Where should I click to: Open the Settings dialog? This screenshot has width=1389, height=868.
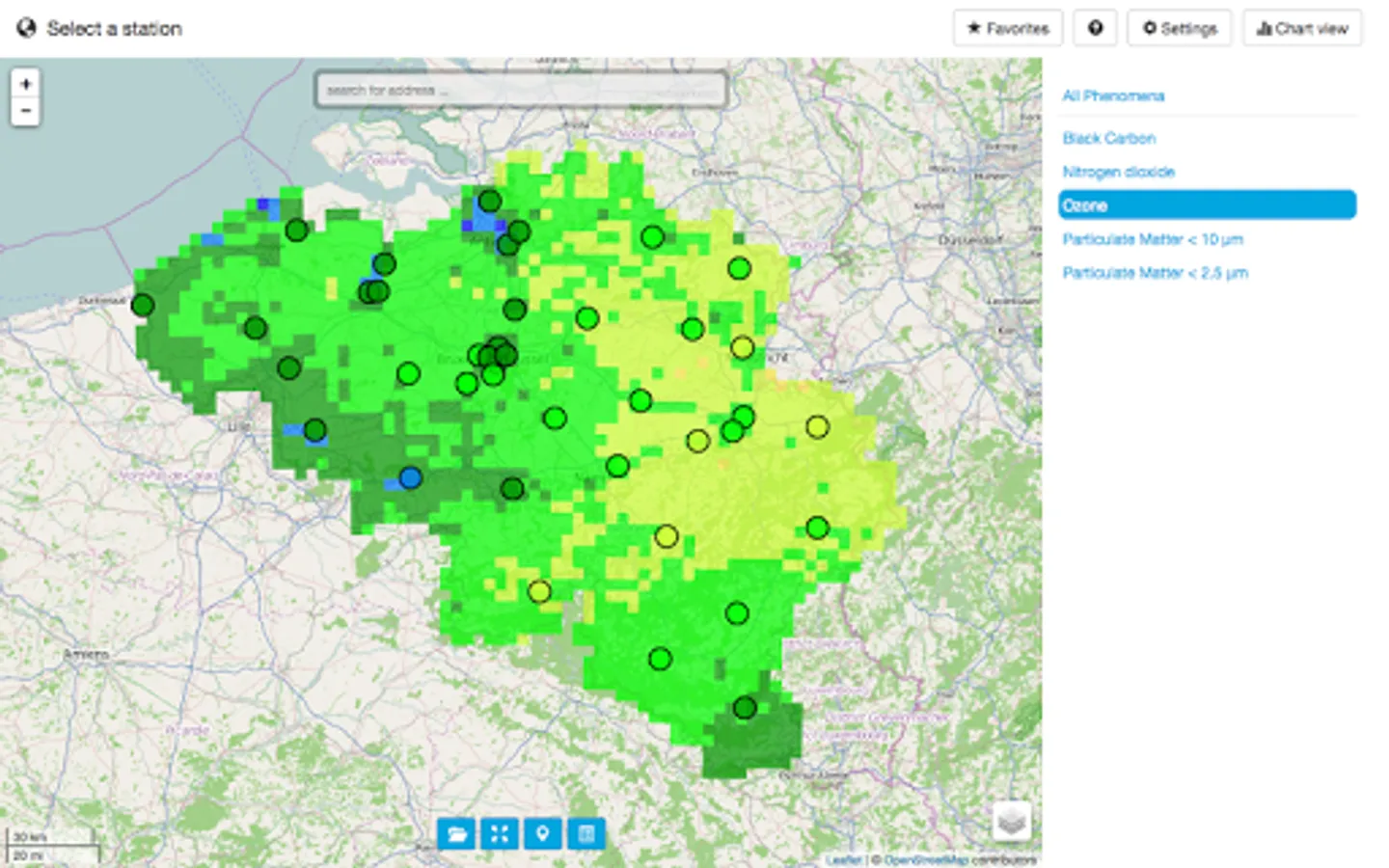(x=1179, y=28)
